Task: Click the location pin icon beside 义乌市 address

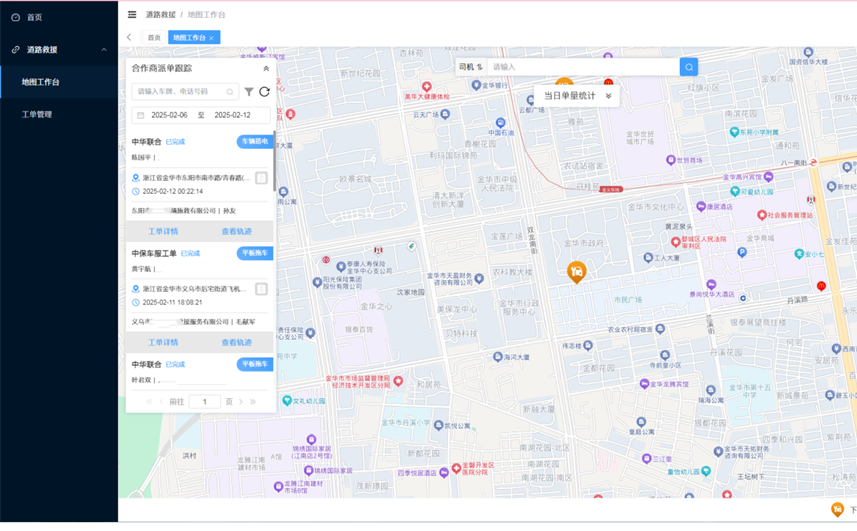Action: (136, 288)
